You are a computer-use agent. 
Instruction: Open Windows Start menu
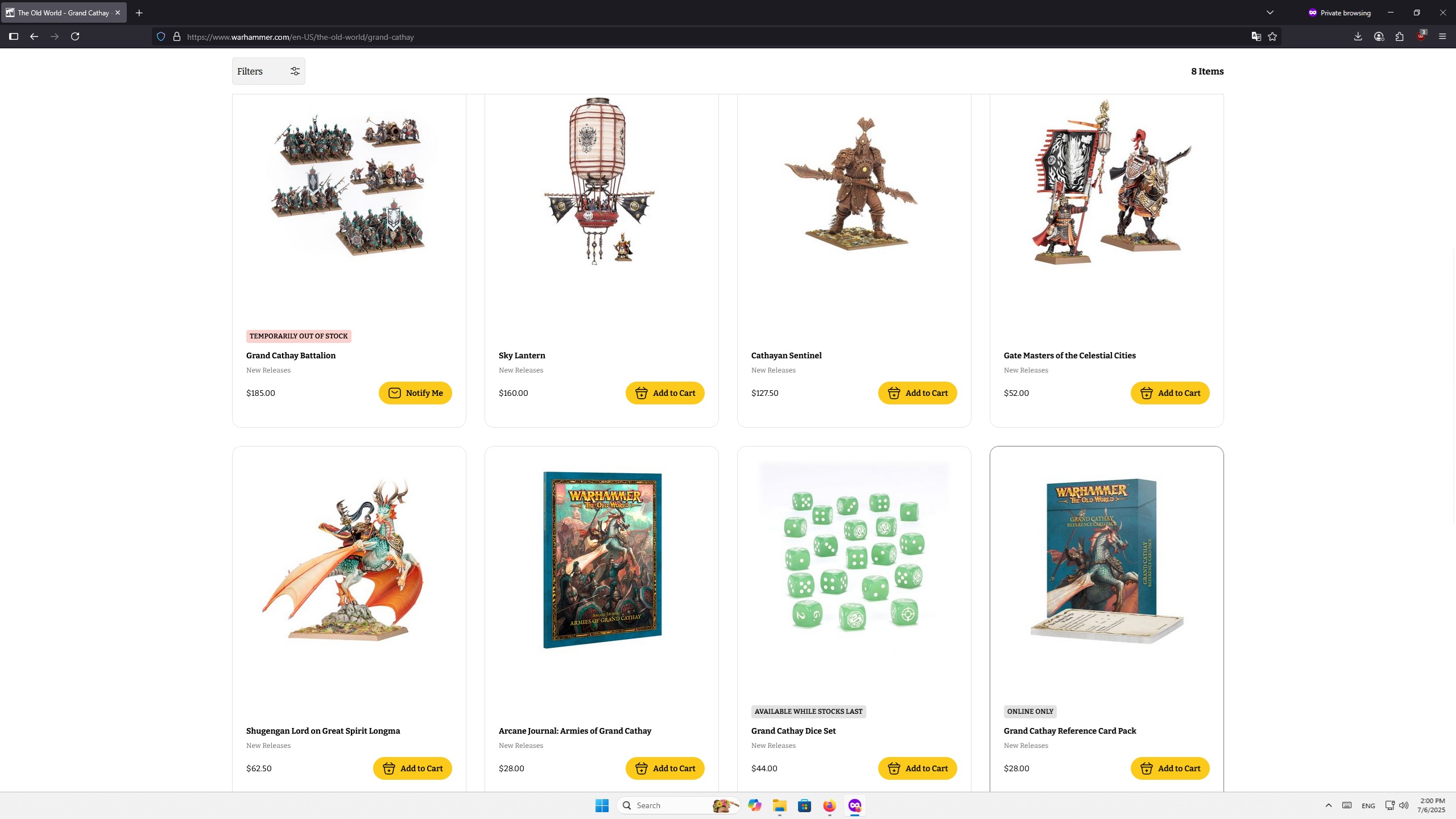tap(602, 805)
